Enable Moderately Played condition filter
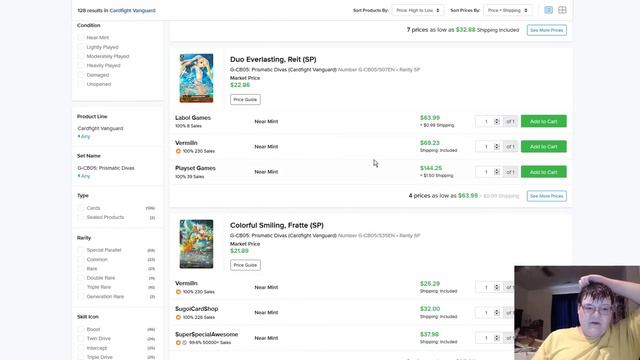 pos(81,56)
